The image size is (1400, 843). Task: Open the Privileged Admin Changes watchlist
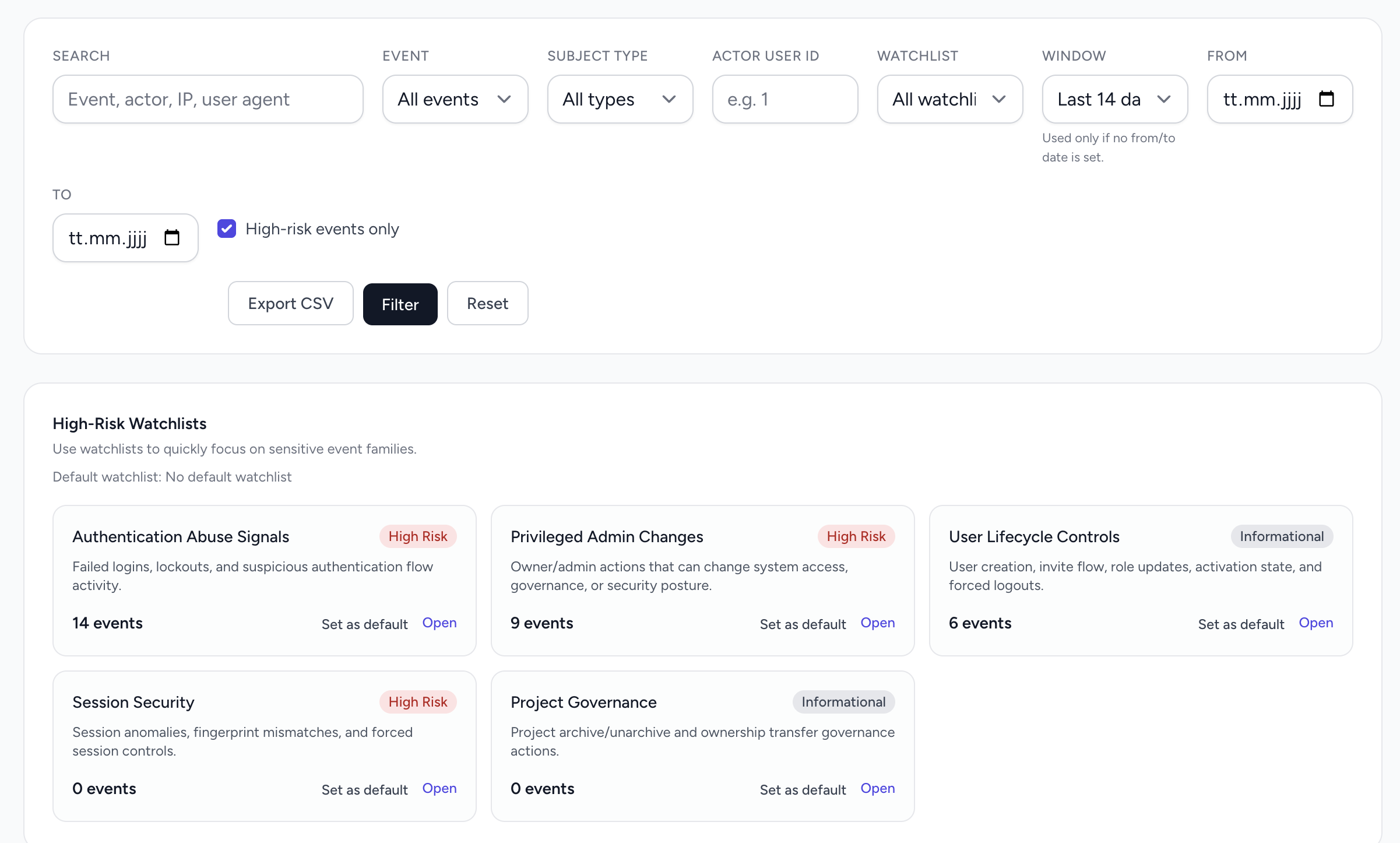(x=878, y=623)
